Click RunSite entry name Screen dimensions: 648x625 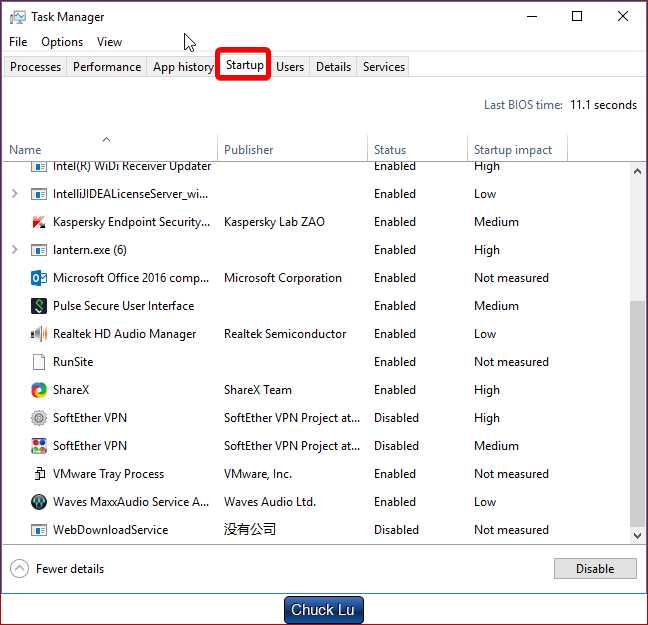(73, 362)
